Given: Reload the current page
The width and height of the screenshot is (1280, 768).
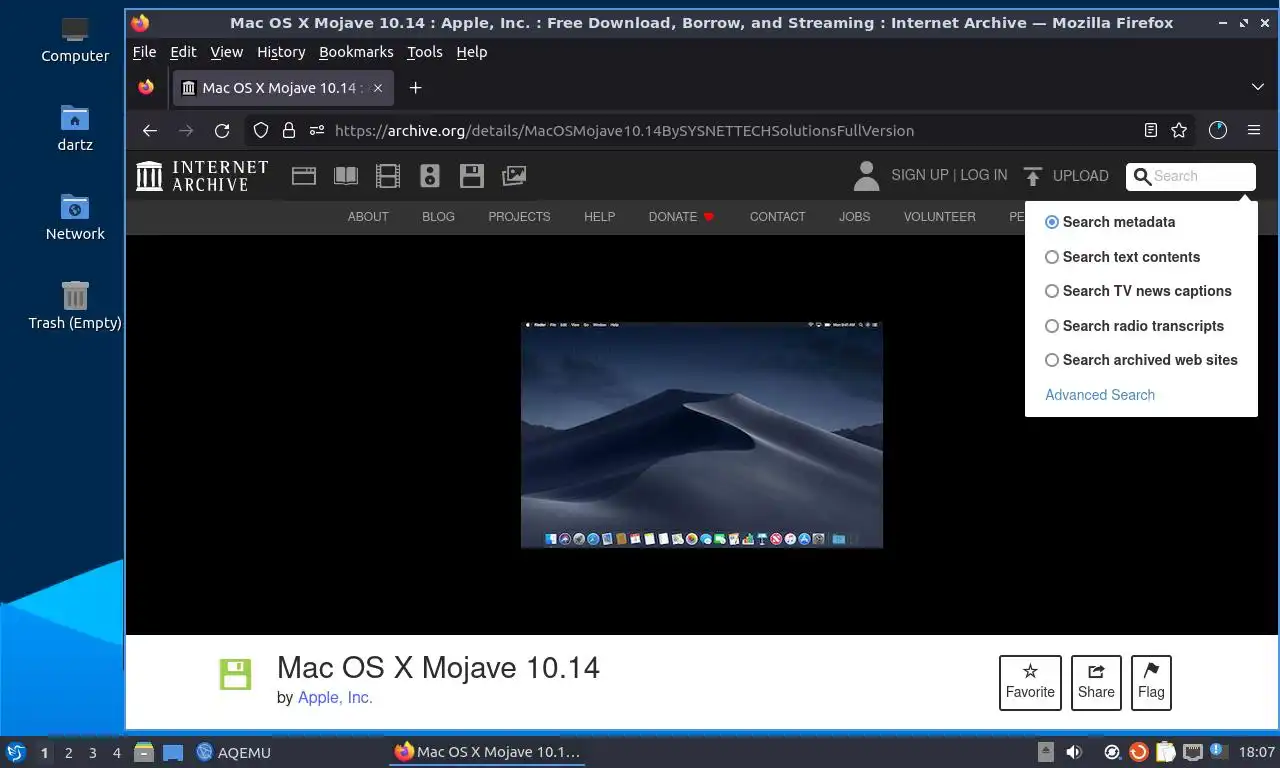Looking at the screenshot, I should coord(222,130).
